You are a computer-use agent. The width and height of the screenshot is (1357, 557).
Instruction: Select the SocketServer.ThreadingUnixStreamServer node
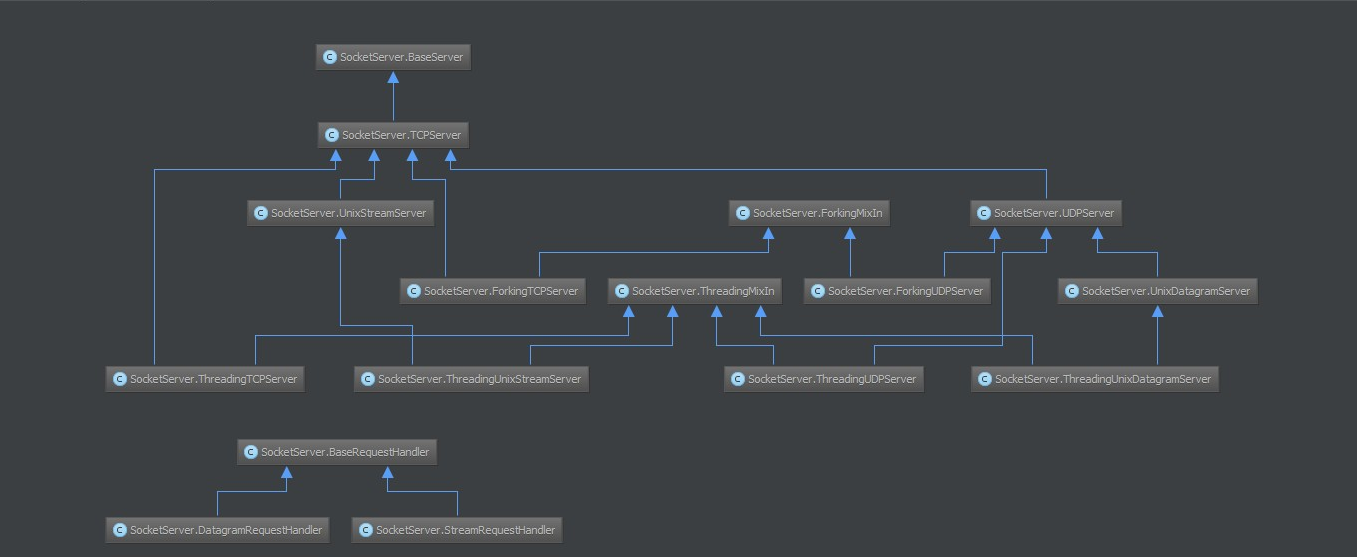click(x=471, y=379)
